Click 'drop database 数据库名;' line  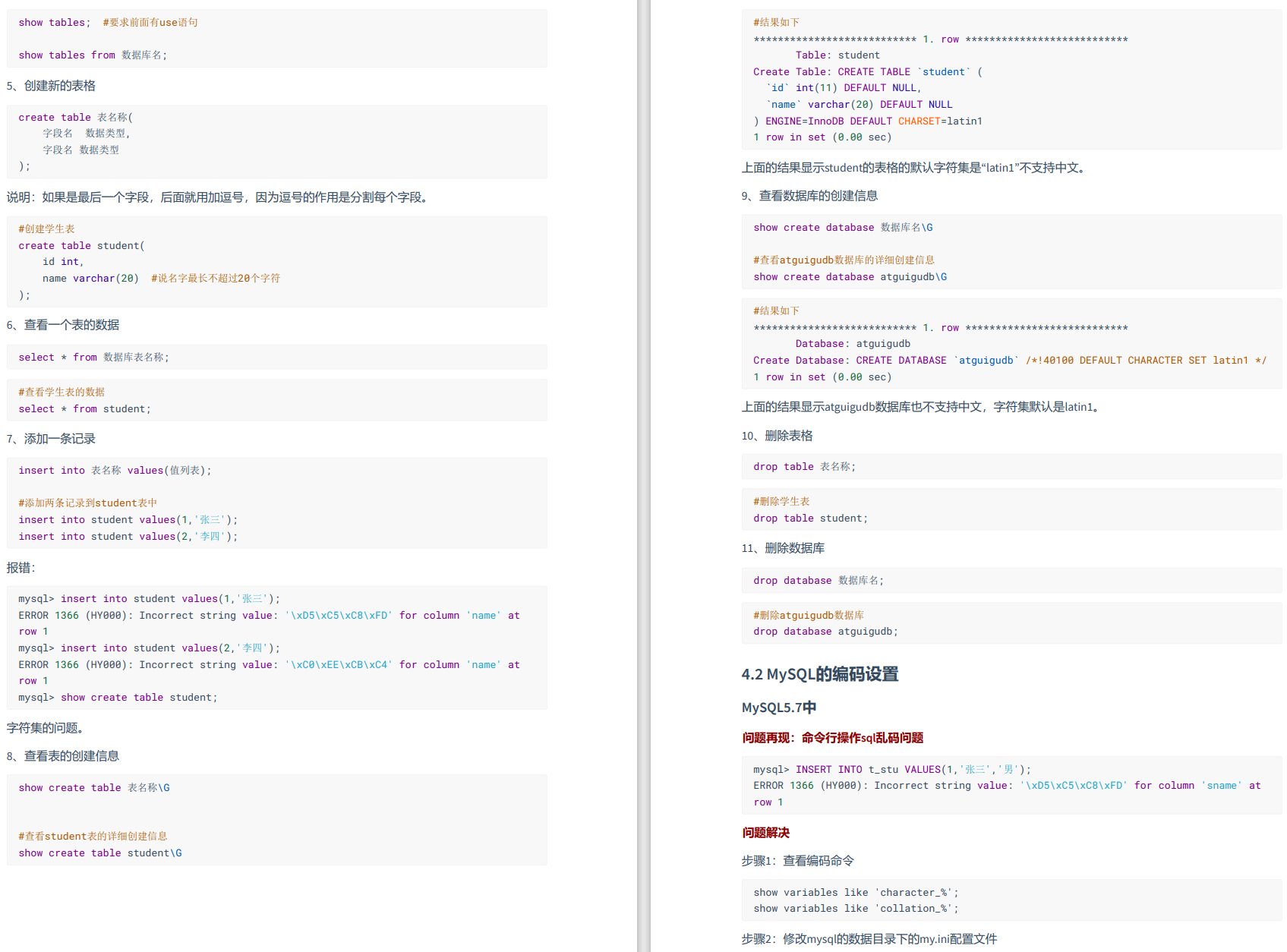click(819, 581)
